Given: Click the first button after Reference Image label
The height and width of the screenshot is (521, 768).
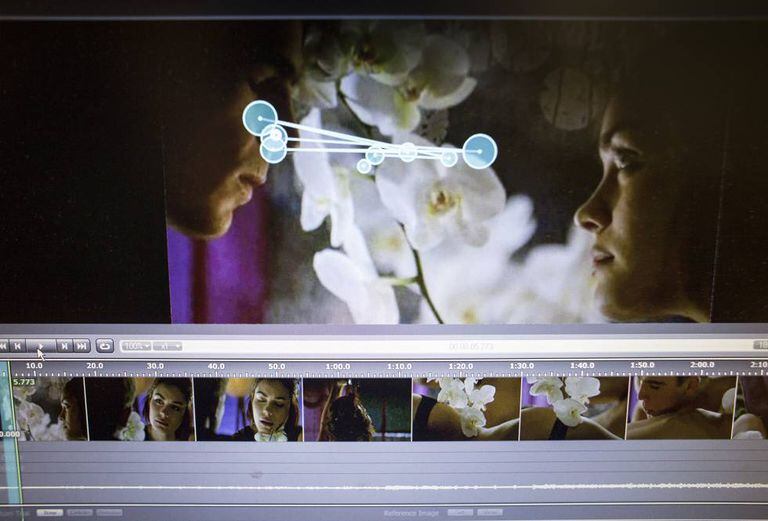Looking at the screenshot, I should pyautogui.click(x=459, y=513).
